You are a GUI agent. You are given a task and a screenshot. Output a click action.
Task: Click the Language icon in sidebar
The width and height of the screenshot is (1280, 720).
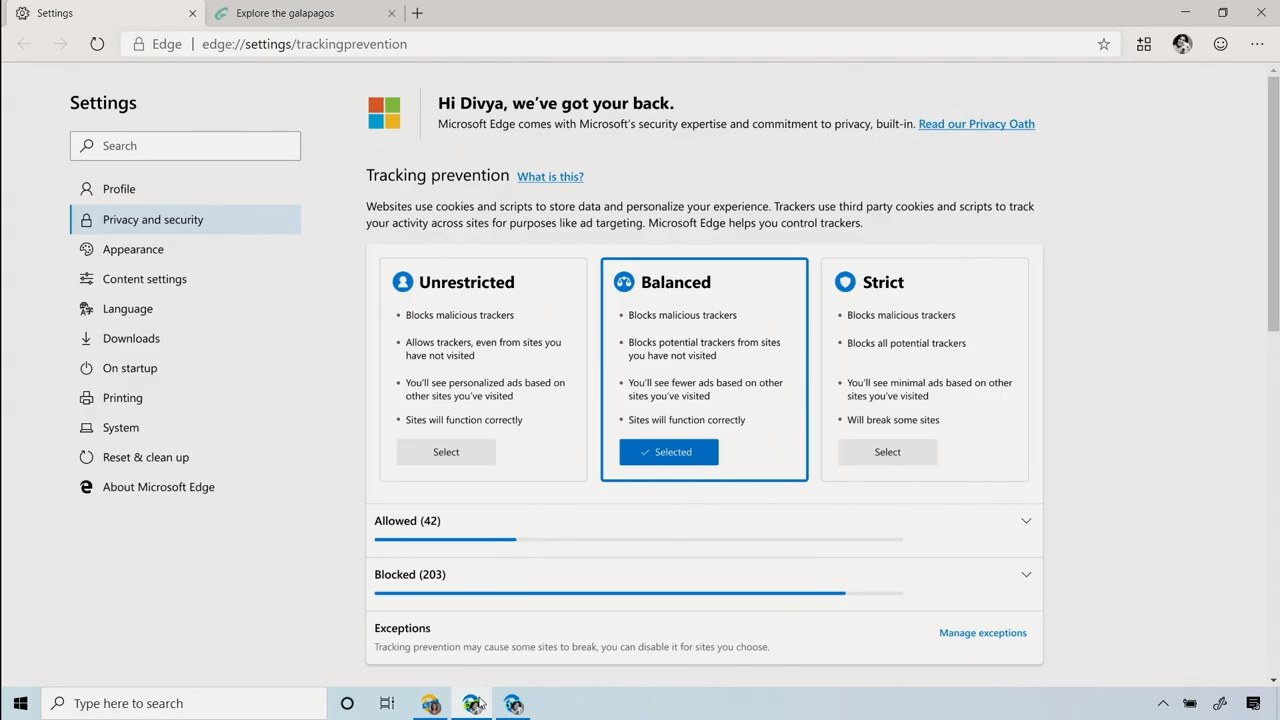tap(86, 309)
